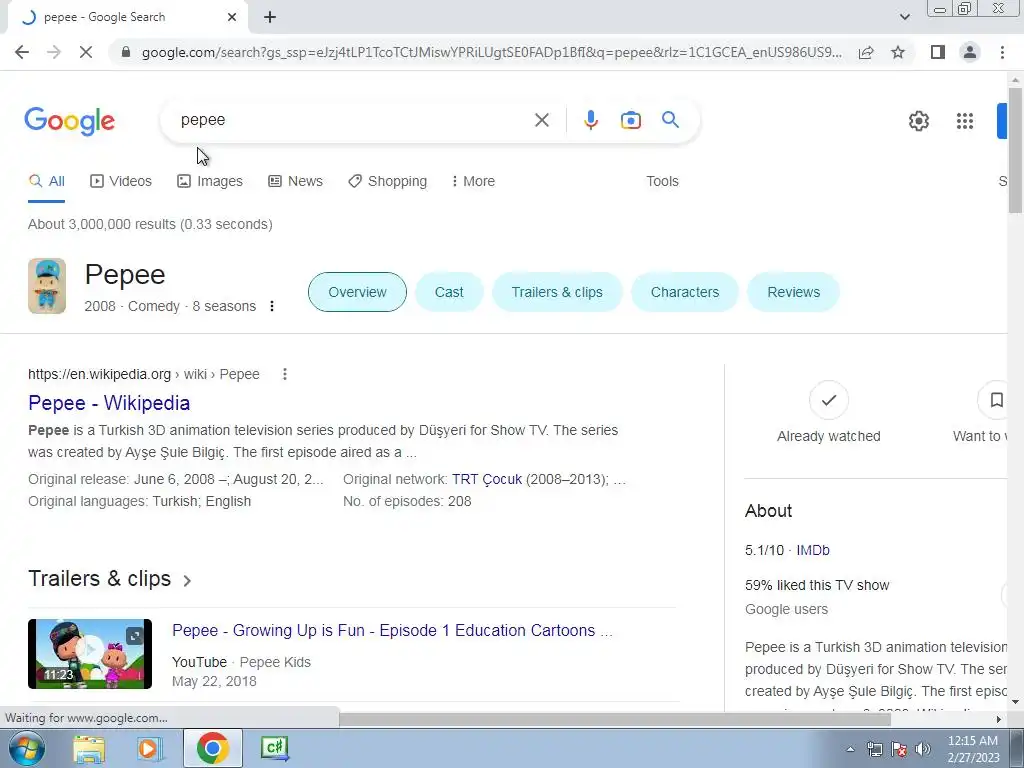The image size is (1024, 768).
Task: Play the Growing Up is Fun thumbnail
Action: [90, 654]
